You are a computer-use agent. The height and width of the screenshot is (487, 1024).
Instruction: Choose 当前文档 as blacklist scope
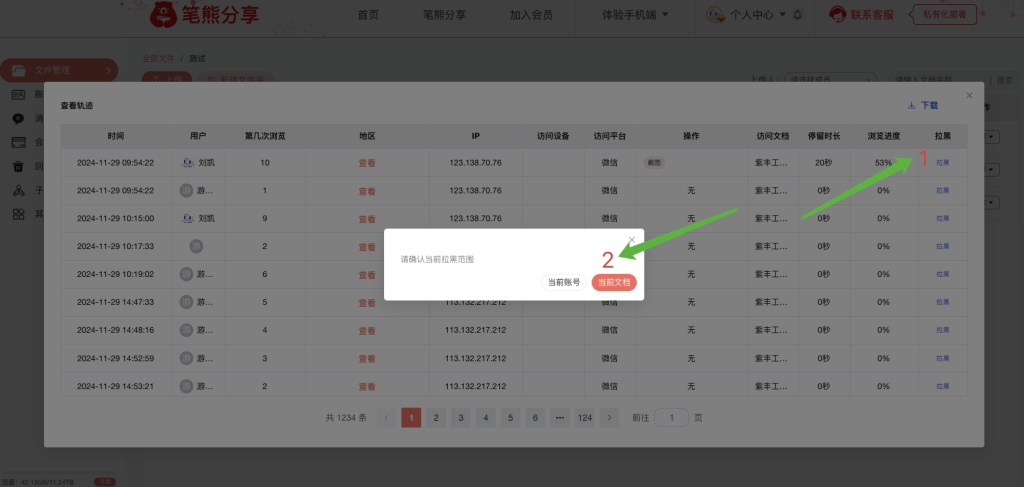(614, 283)
